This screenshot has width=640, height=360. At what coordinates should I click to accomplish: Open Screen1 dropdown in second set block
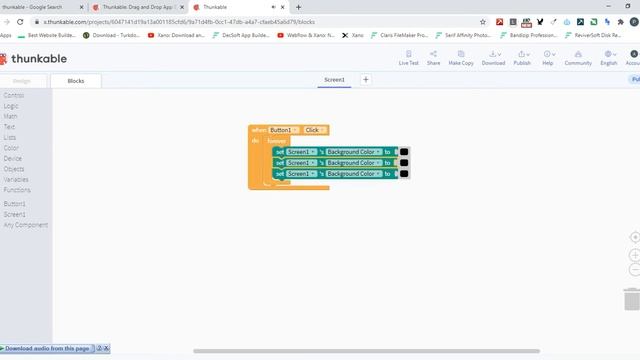(301, 163)
